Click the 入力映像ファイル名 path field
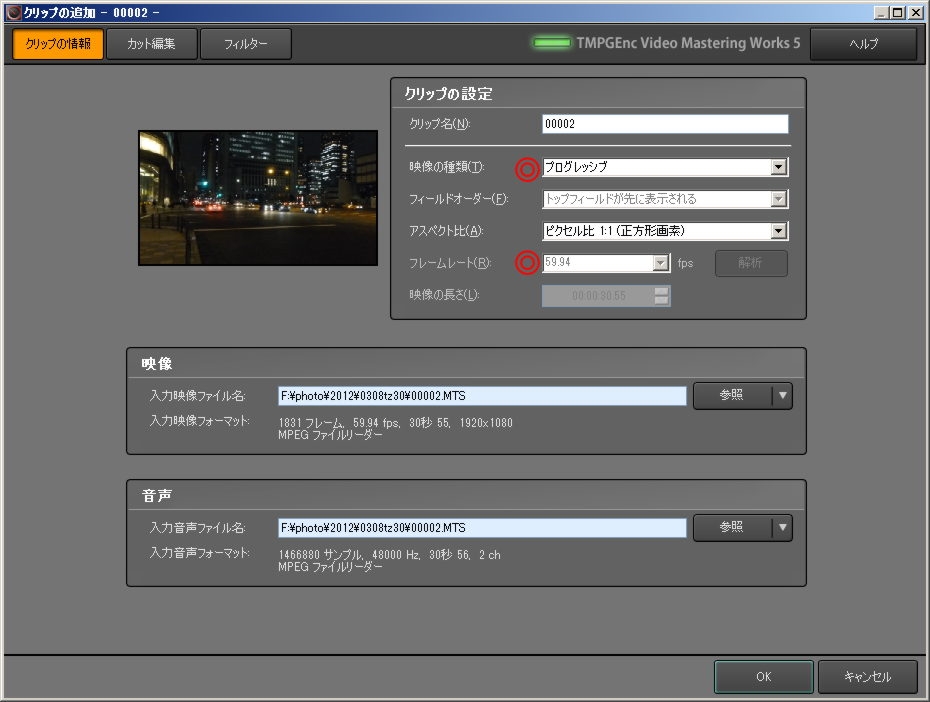The height and width of the screenshot is (702, 930). pos(482,396)
